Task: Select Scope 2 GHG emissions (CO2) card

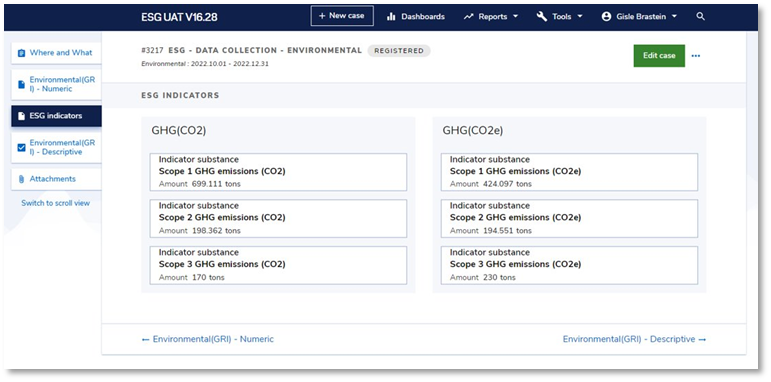Action: (278, 218)
